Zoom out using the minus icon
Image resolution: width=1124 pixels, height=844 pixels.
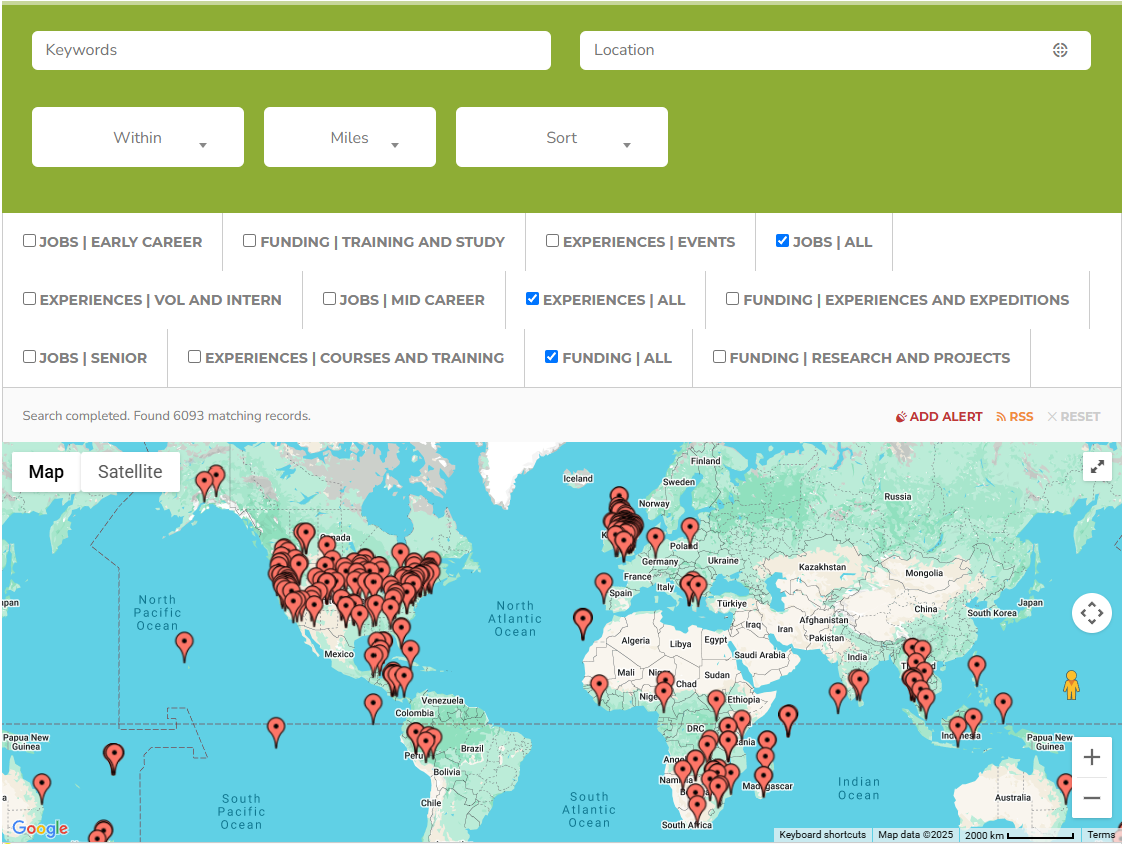click(x=1092, y=798)
